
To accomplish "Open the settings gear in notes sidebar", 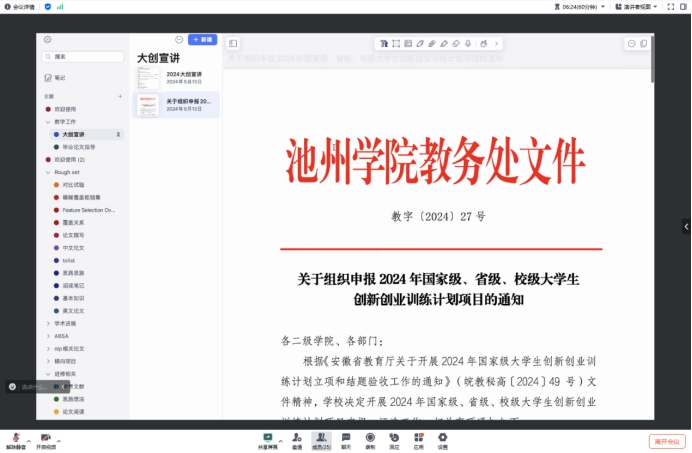I will pos(47,39).
